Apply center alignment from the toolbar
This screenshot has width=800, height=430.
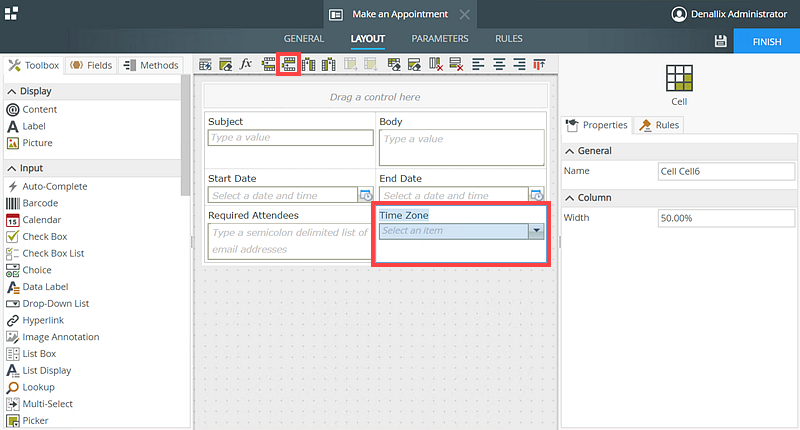(498, 65)
